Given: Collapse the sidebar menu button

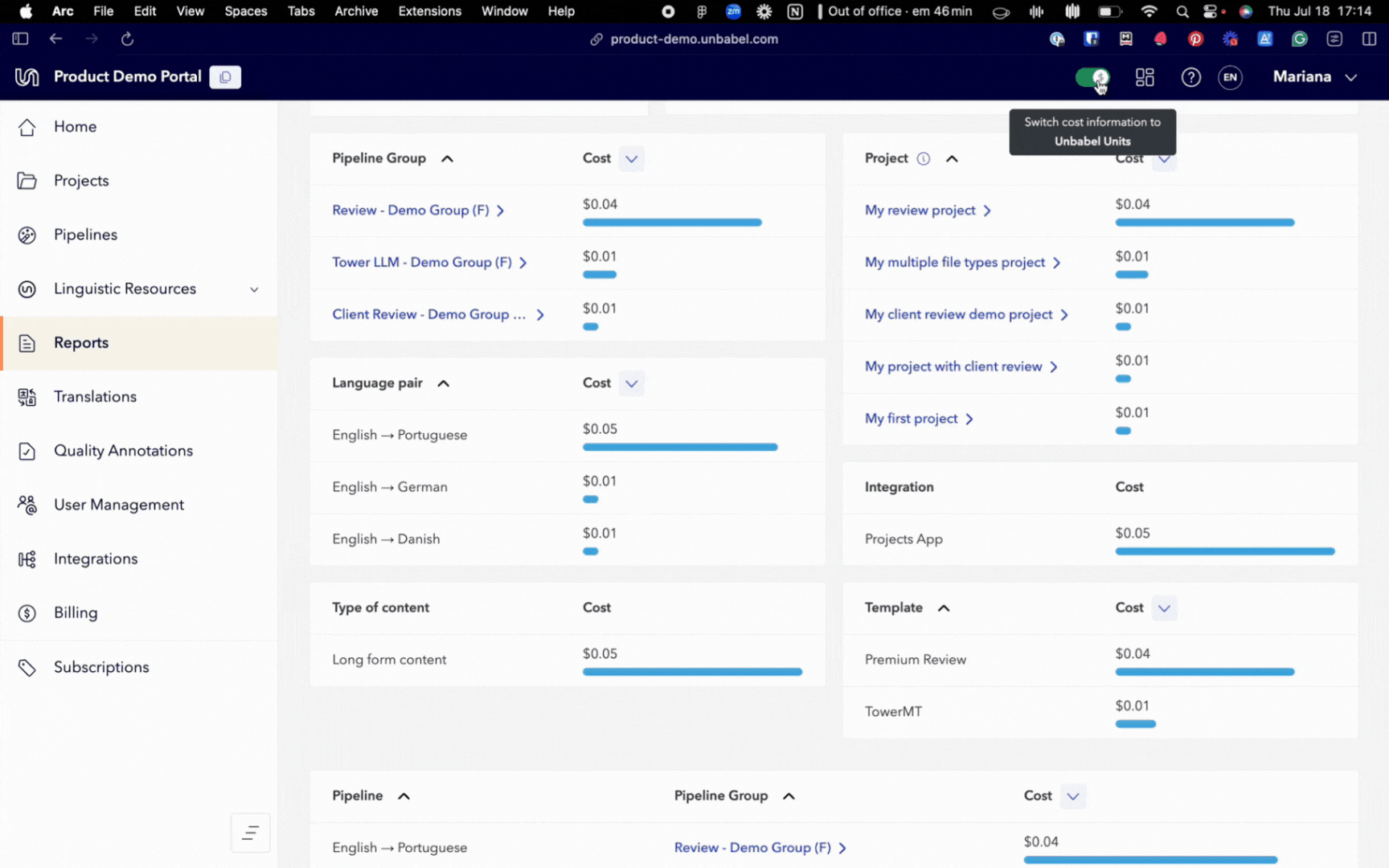Looking at the screenshot, I should pyautogui.click(x=250, y=833).
